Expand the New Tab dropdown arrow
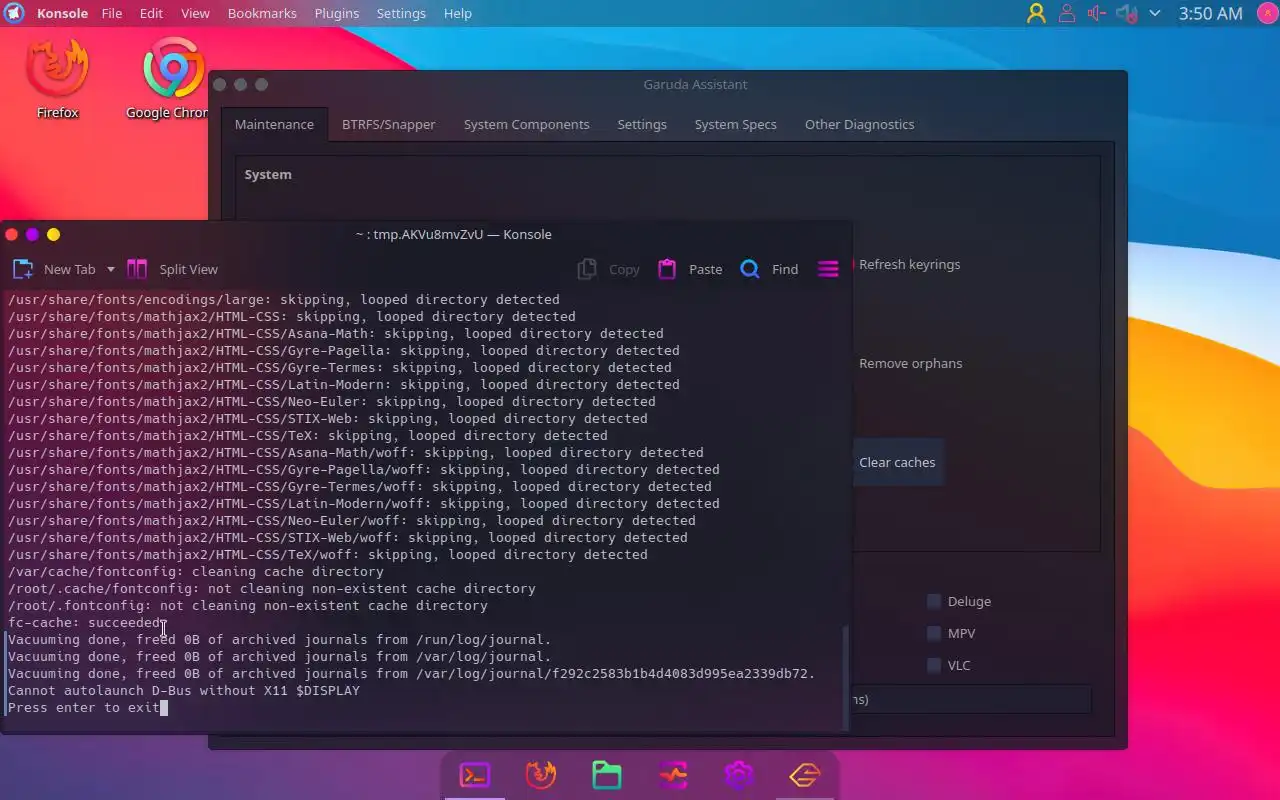 [x=110, y=269]
